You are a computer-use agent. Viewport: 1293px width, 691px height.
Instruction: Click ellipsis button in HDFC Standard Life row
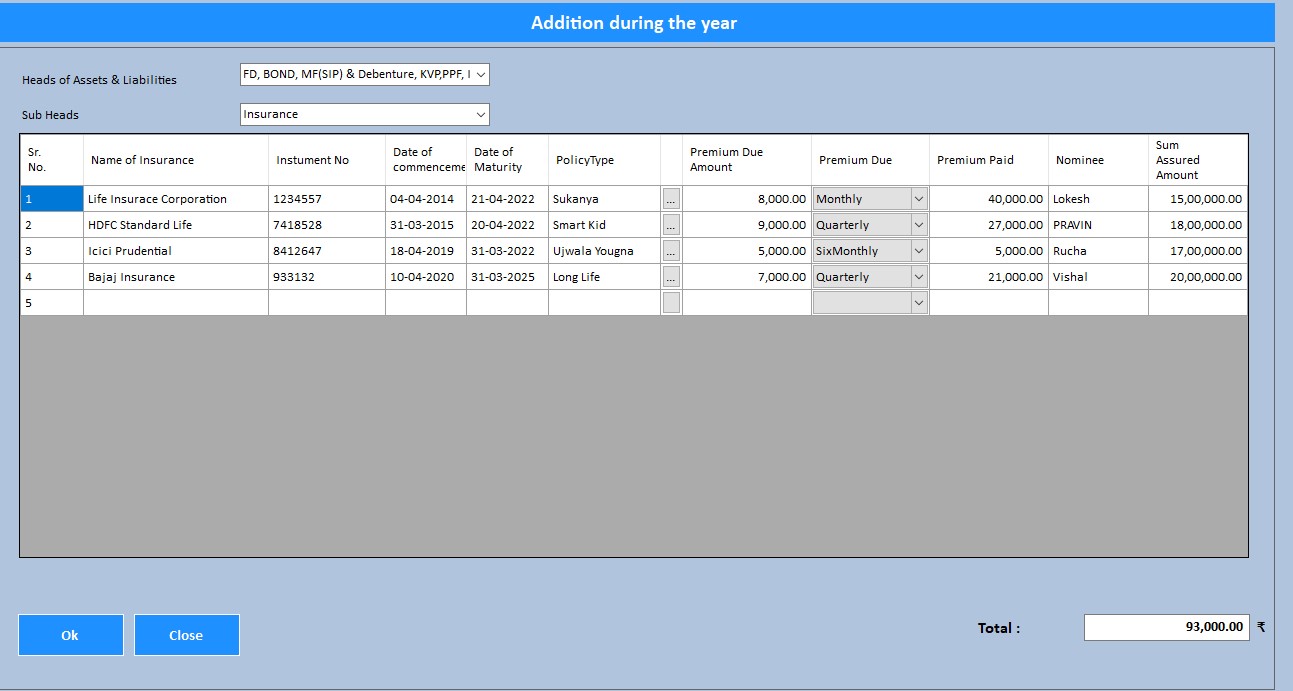(x=671, y=225)
